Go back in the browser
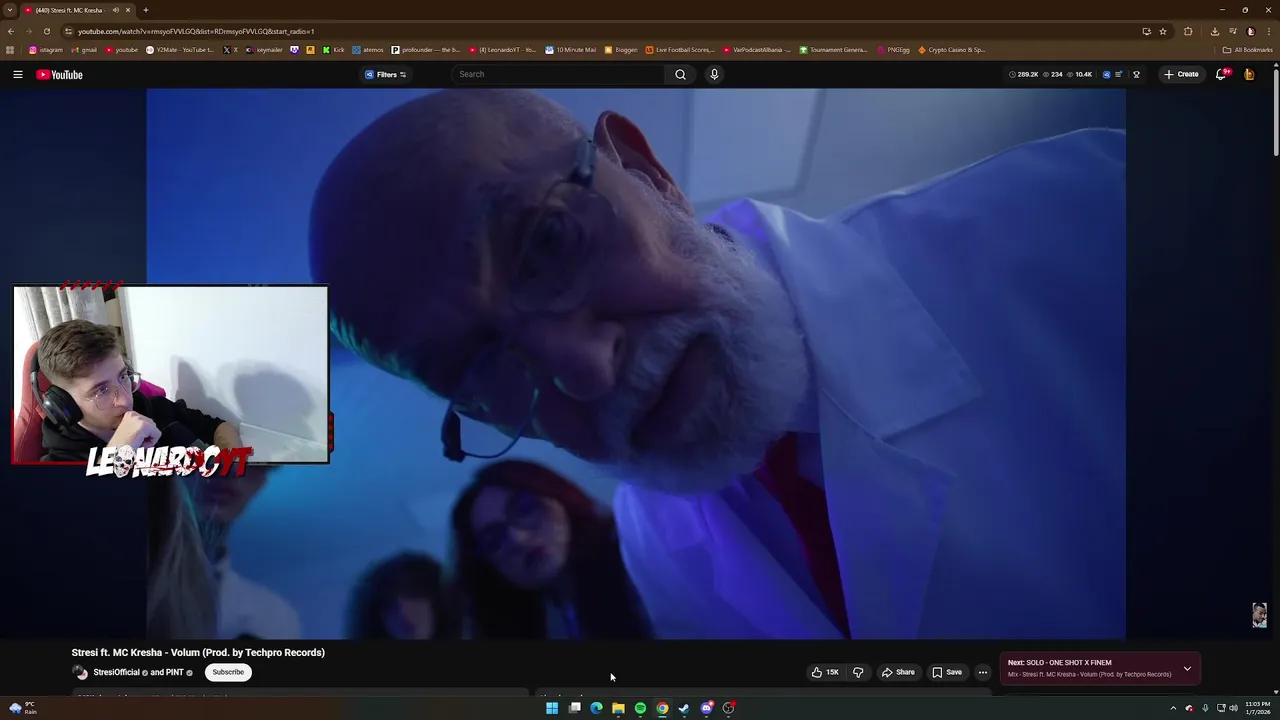Viewport: 1280px width, 720px height. tap(11, 31)
